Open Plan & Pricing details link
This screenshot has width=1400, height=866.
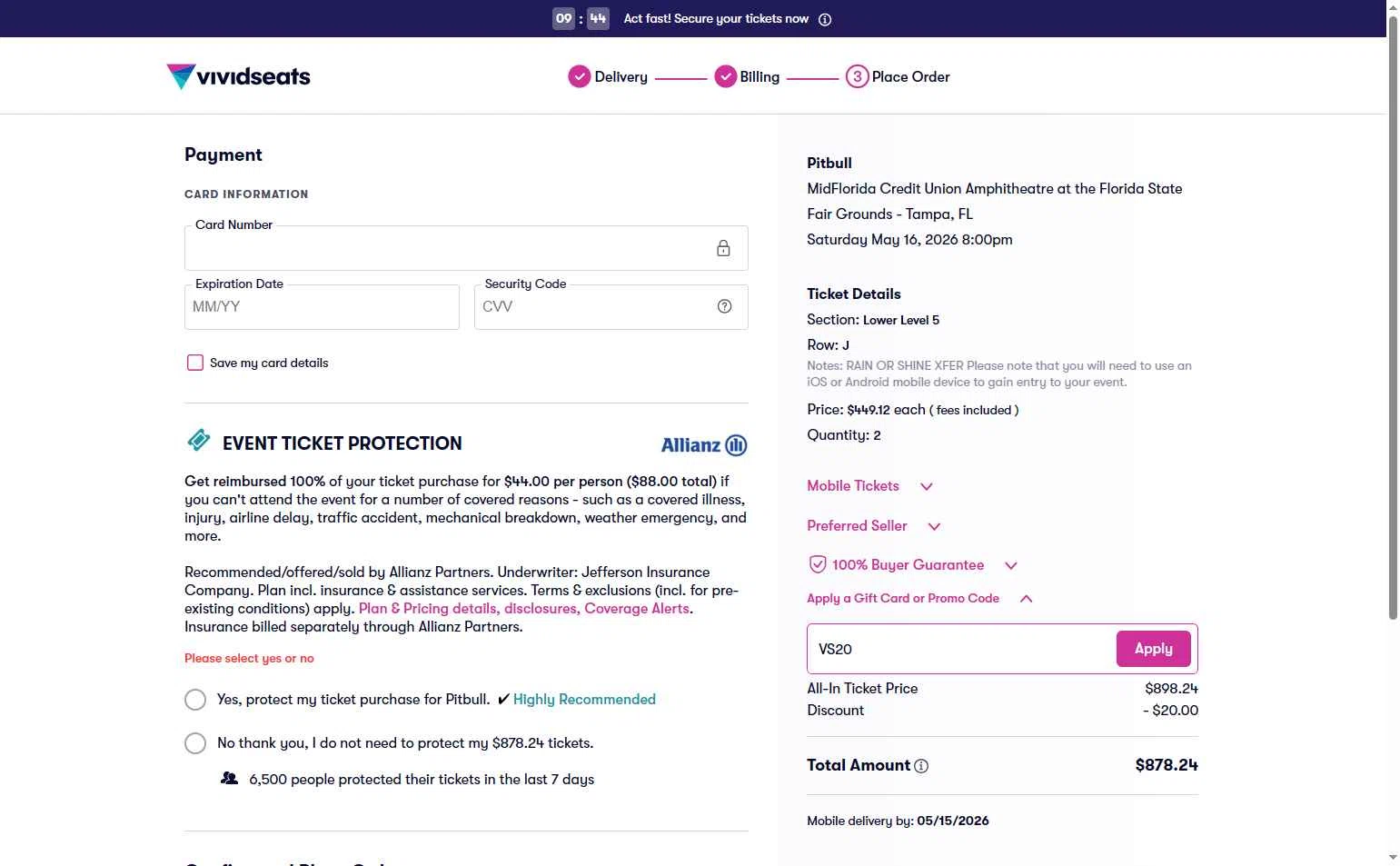click(428, 609)
